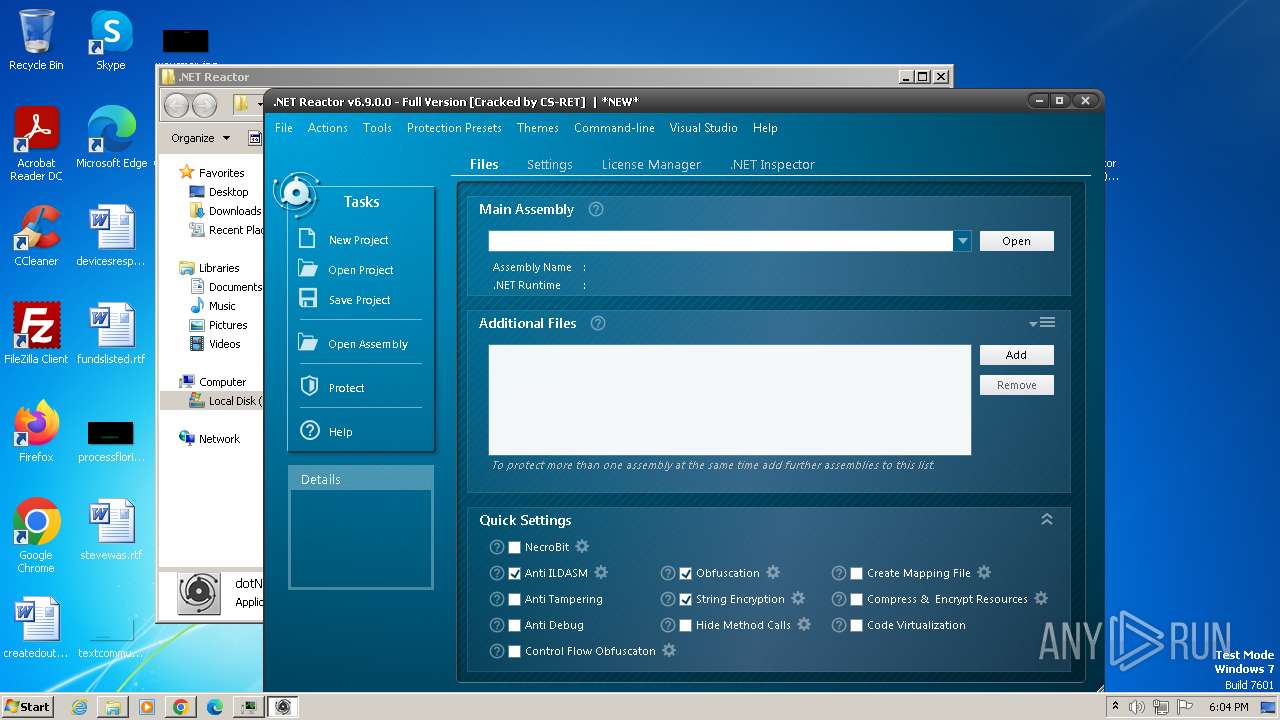Select the Acrobat Reader DC desktop icon
This screenshot has height=720, width=1280.
click(36, 144)
